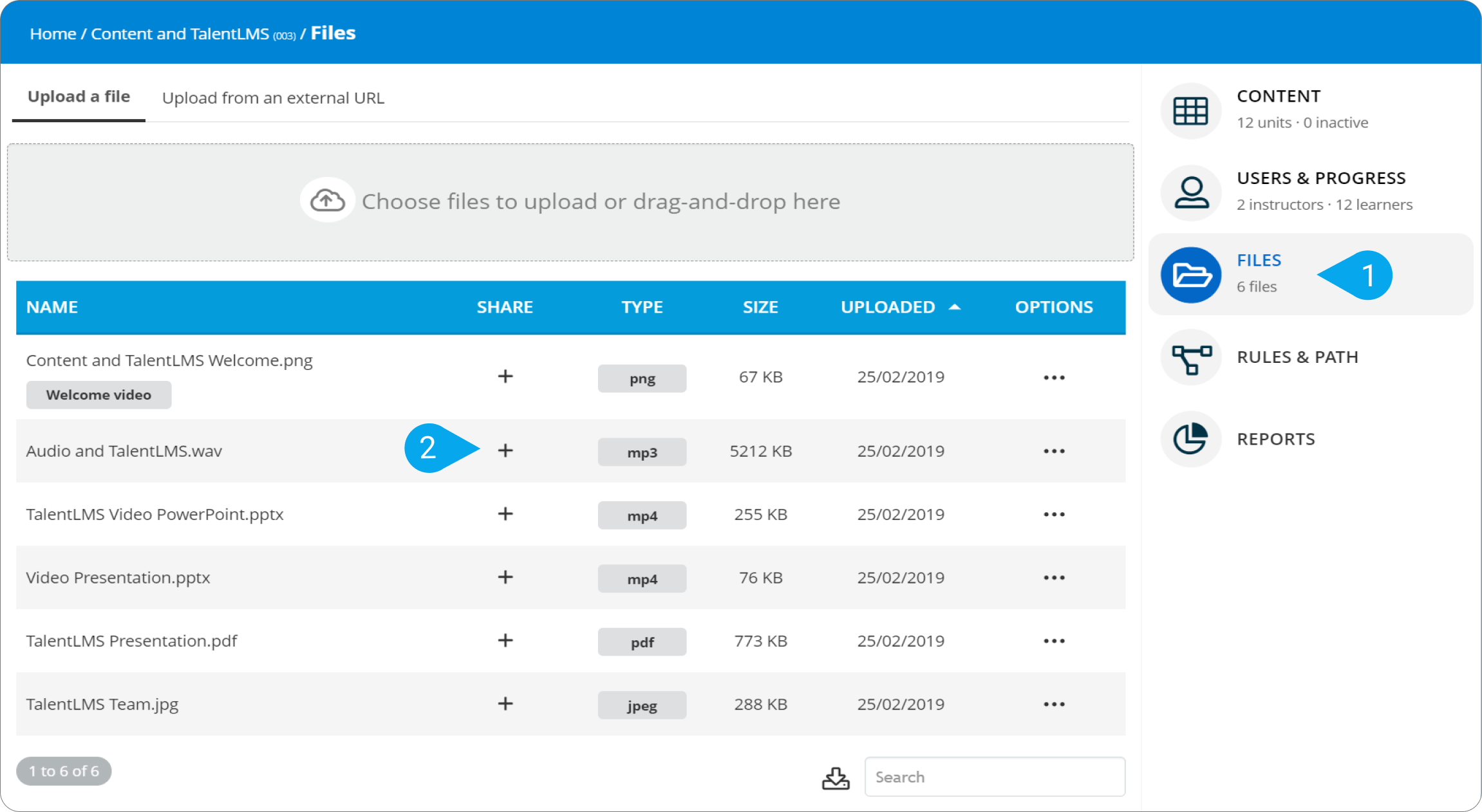This screenshot has height=812, width=1482.
Task: Open the Content grid icon in sidebar
Action: pos(1191,111)
